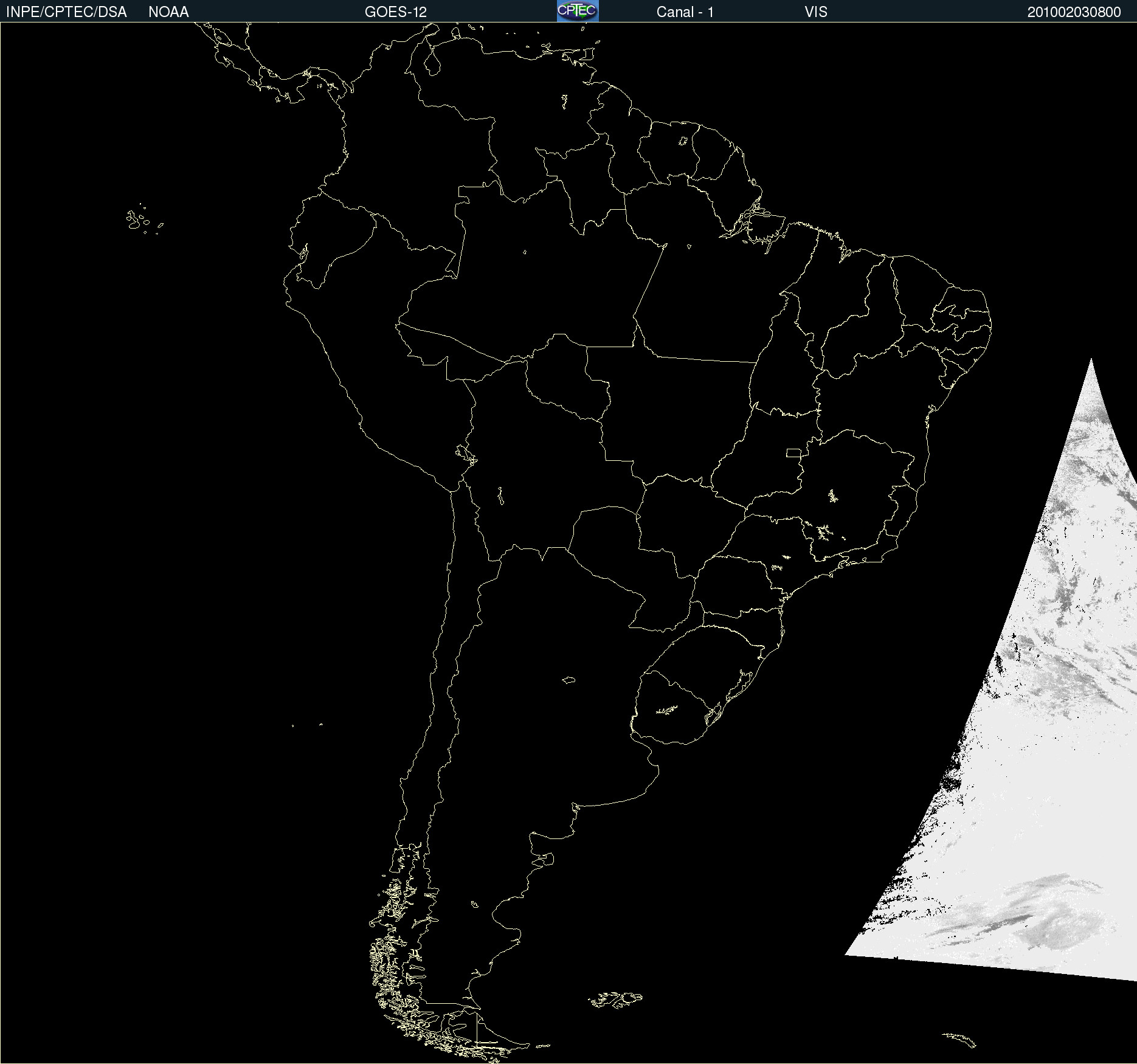
Task: Click the VIS label in the header
Action: (816, 12)
